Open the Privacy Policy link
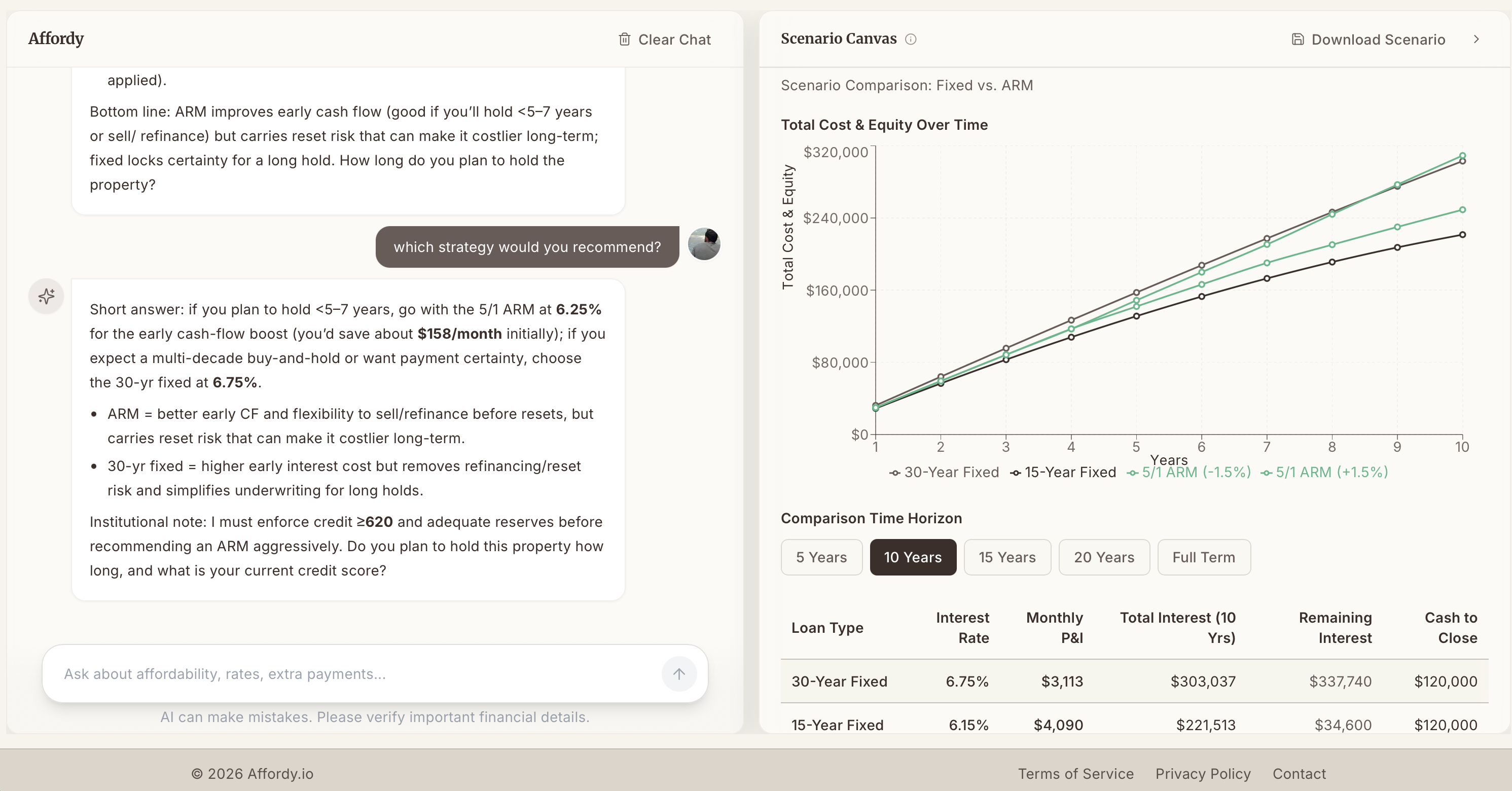The height and width of the screenshot is (791, 1512). pos(1202,773)
